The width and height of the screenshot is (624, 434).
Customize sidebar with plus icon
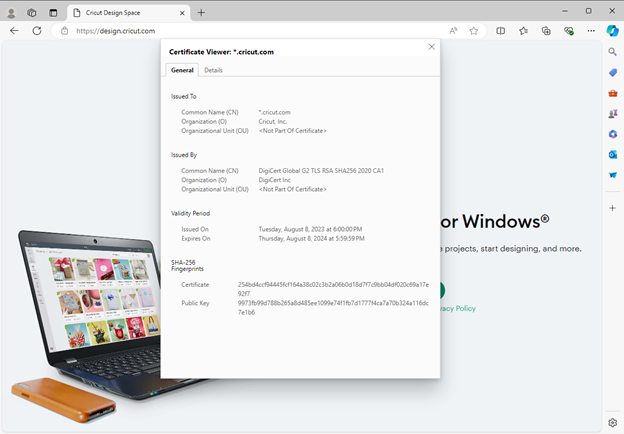coord(612,208)
